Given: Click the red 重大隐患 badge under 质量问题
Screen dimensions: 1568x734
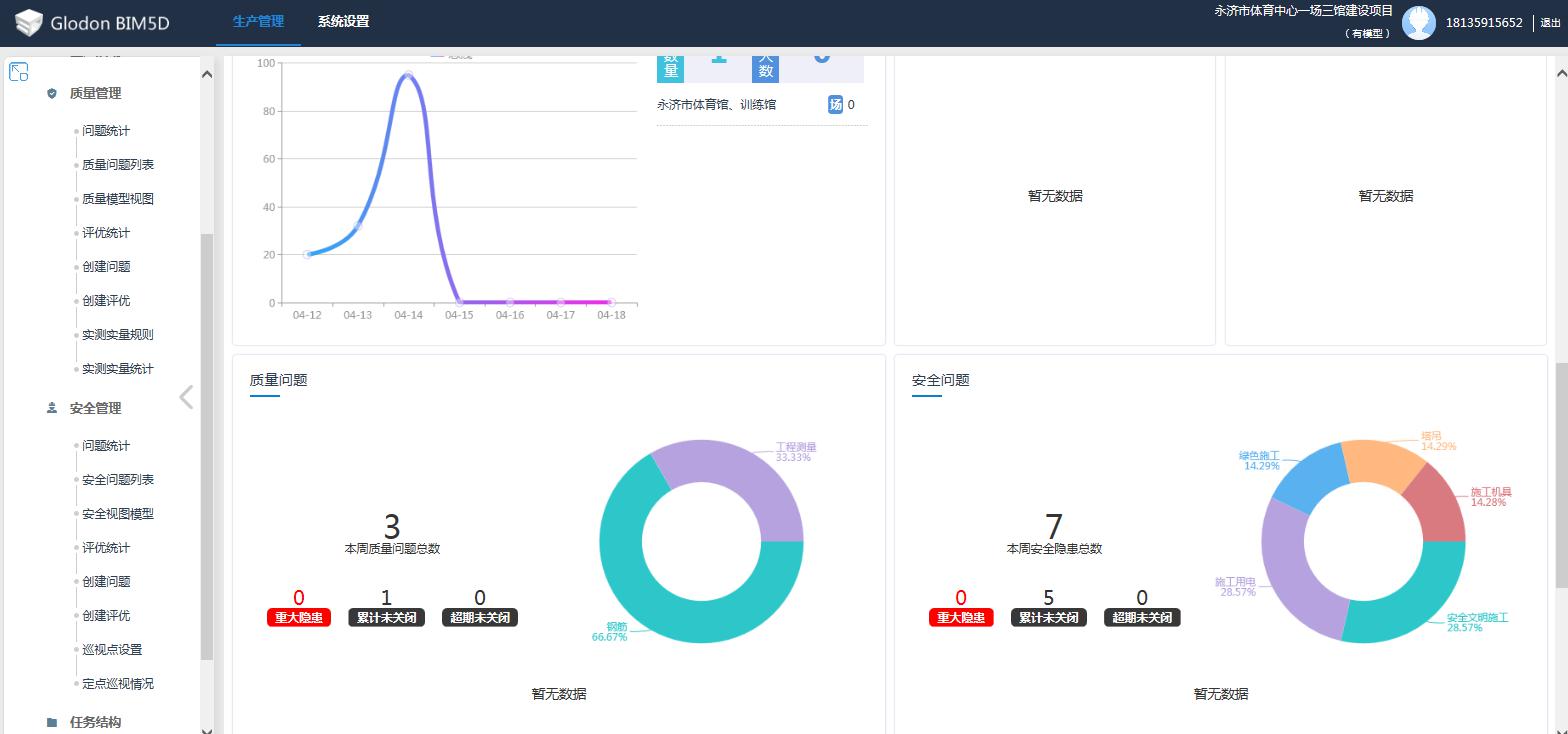Looking at the screenshot, I should coord(298,618).
